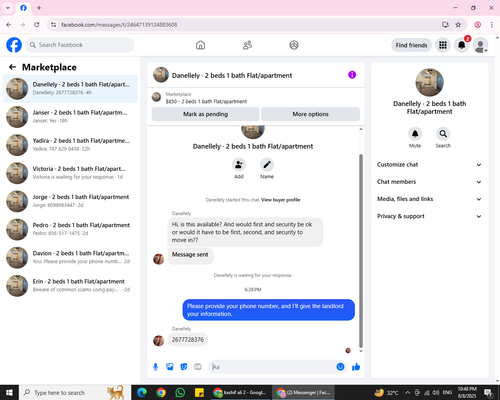Mute this chat with bell icon
The width and height of the screenshot is (500, 400).
(415, 134)
